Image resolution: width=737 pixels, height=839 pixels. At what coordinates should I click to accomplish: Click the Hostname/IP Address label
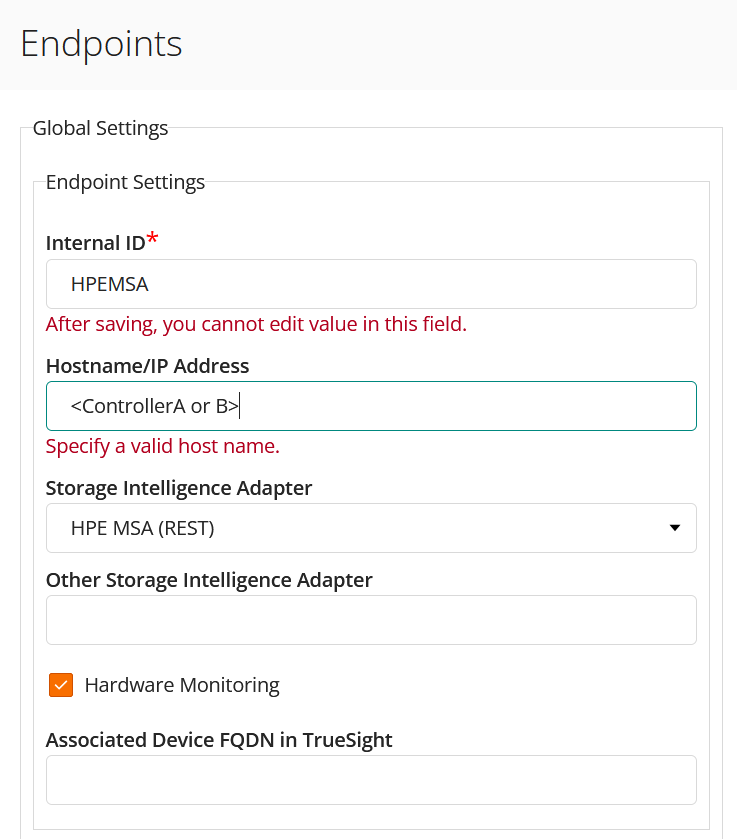tap(147, 365)
